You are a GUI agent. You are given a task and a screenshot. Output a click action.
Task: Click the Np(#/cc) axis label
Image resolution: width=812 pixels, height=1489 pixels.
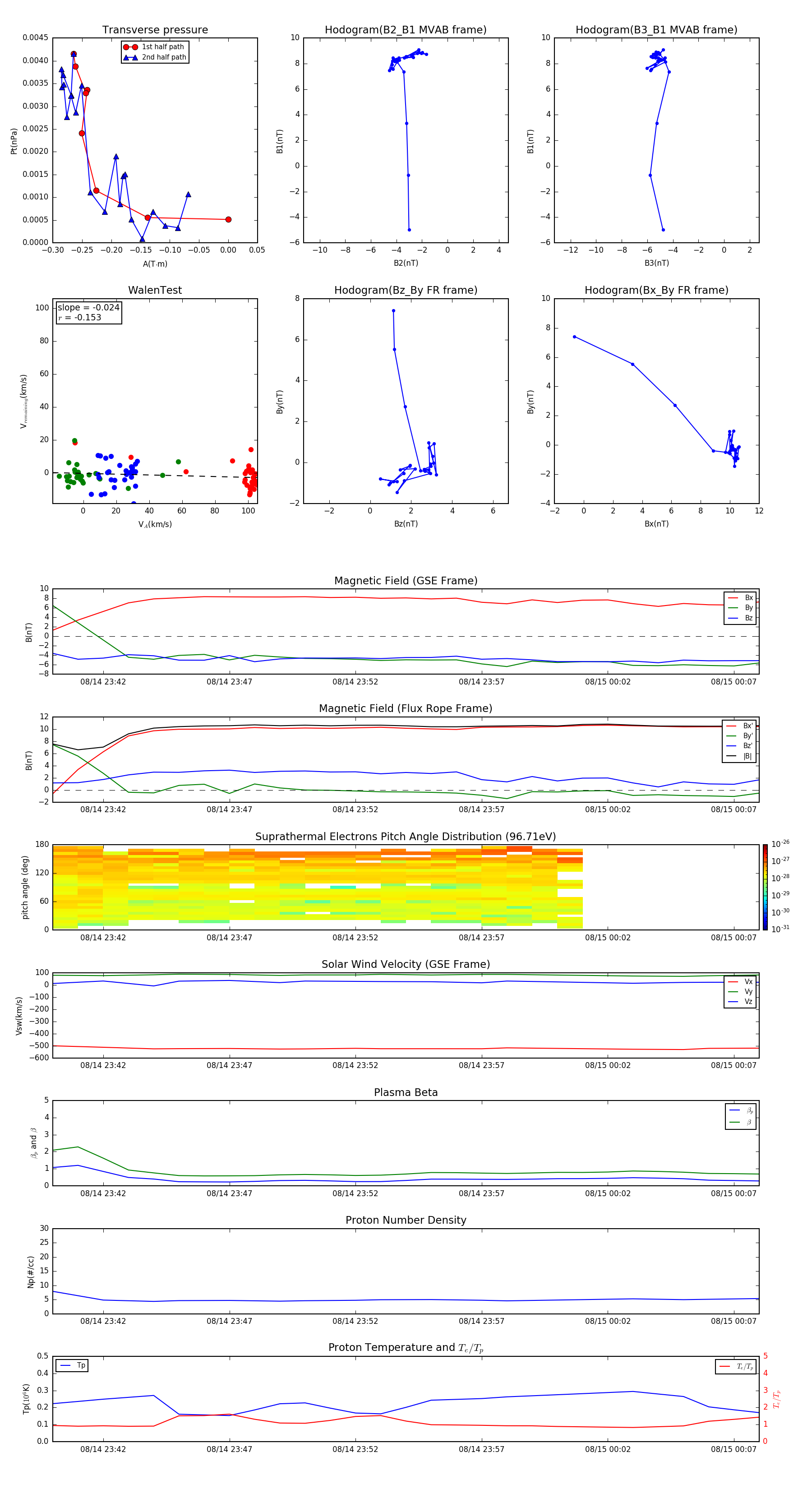(31, 1272)
